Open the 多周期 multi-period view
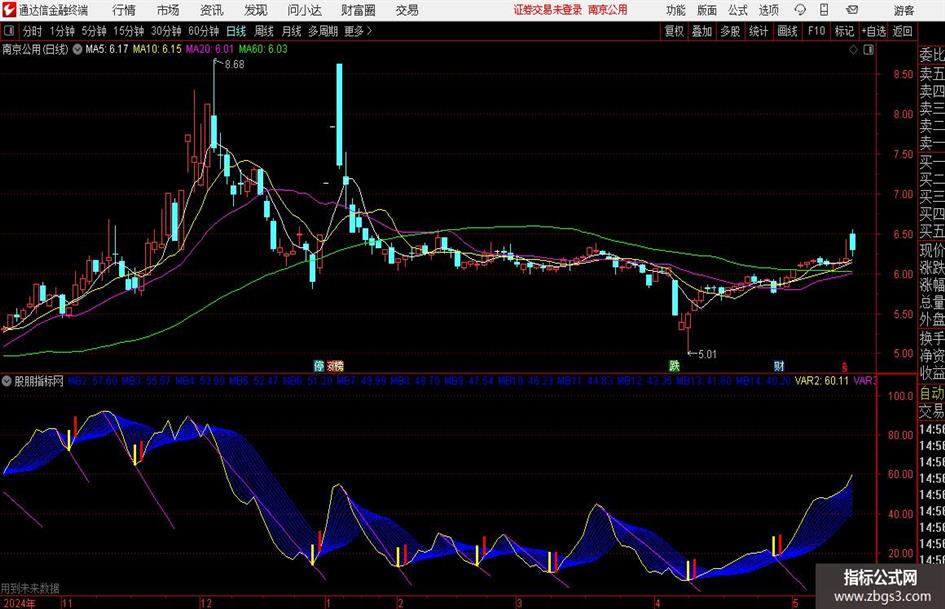Screen dimensions: 945x609 click(323, 31)
